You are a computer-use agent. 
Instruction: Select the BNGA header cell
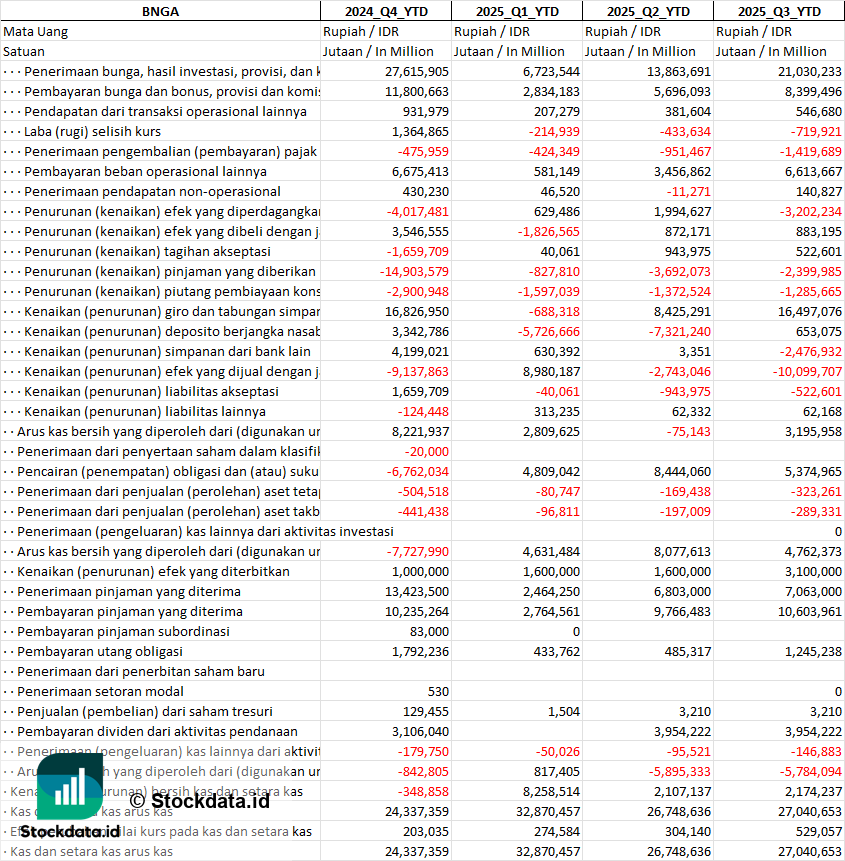(x=160, y=12)
